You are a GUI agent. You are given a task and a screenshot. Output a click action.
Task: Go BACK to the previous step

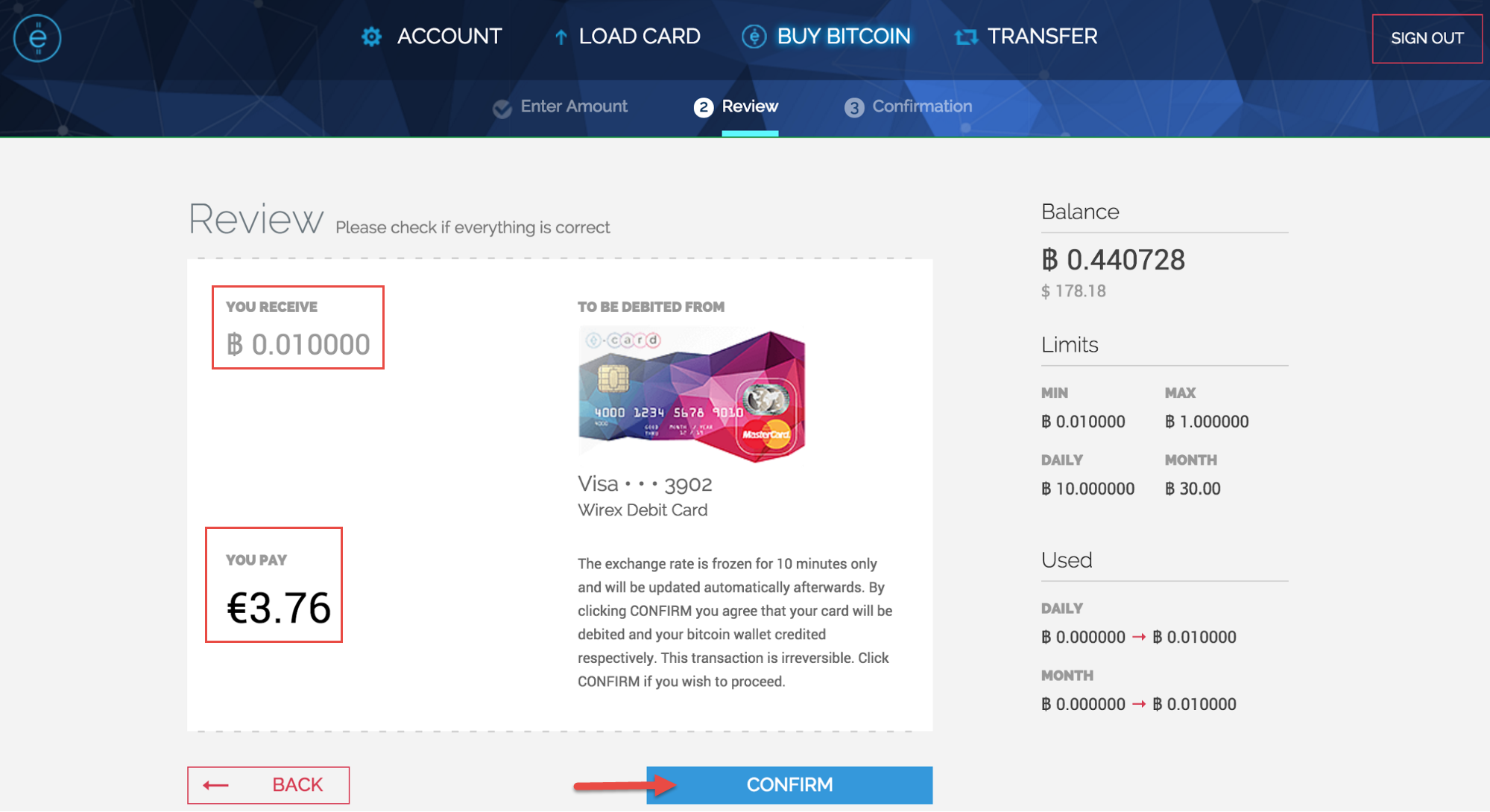[x=268, y=785]
